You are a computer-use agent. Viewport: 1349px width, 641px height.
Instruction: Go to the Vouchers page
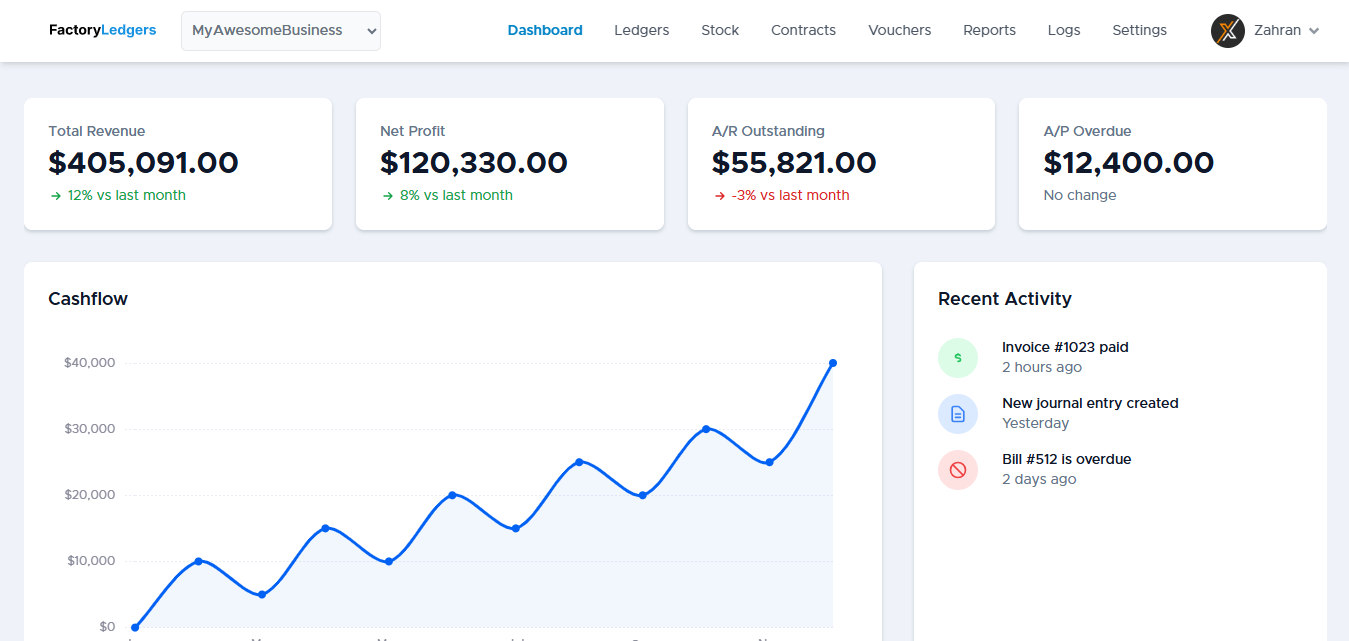click(899, 30)
